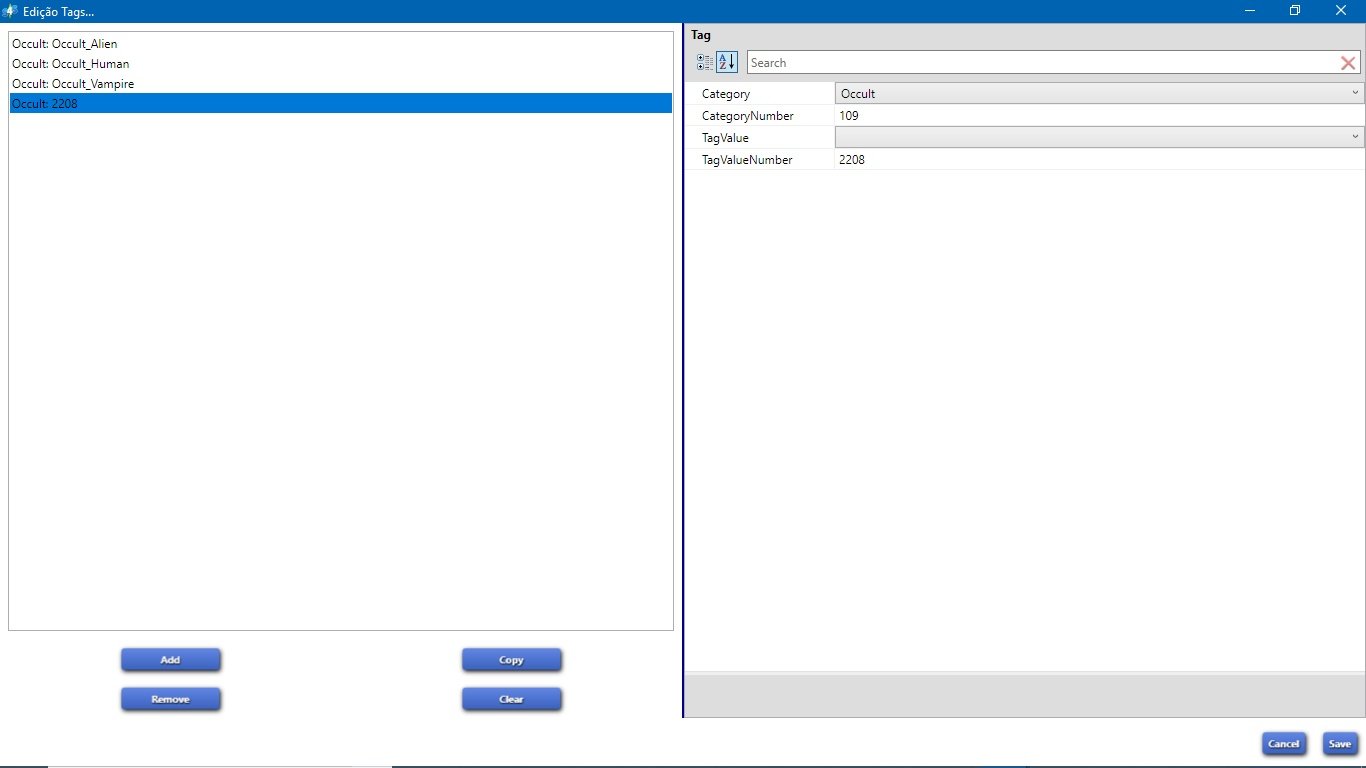Cancel the tag editing dialog
The image size is (1366, 768).
1283,744
